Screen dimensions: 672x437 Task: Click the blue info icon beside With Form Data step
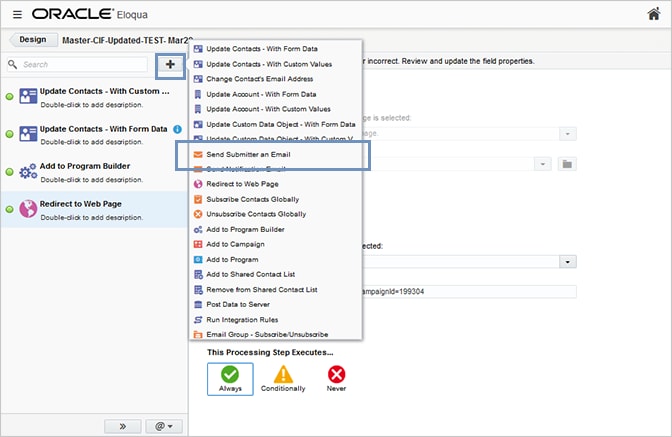point(177,129)
